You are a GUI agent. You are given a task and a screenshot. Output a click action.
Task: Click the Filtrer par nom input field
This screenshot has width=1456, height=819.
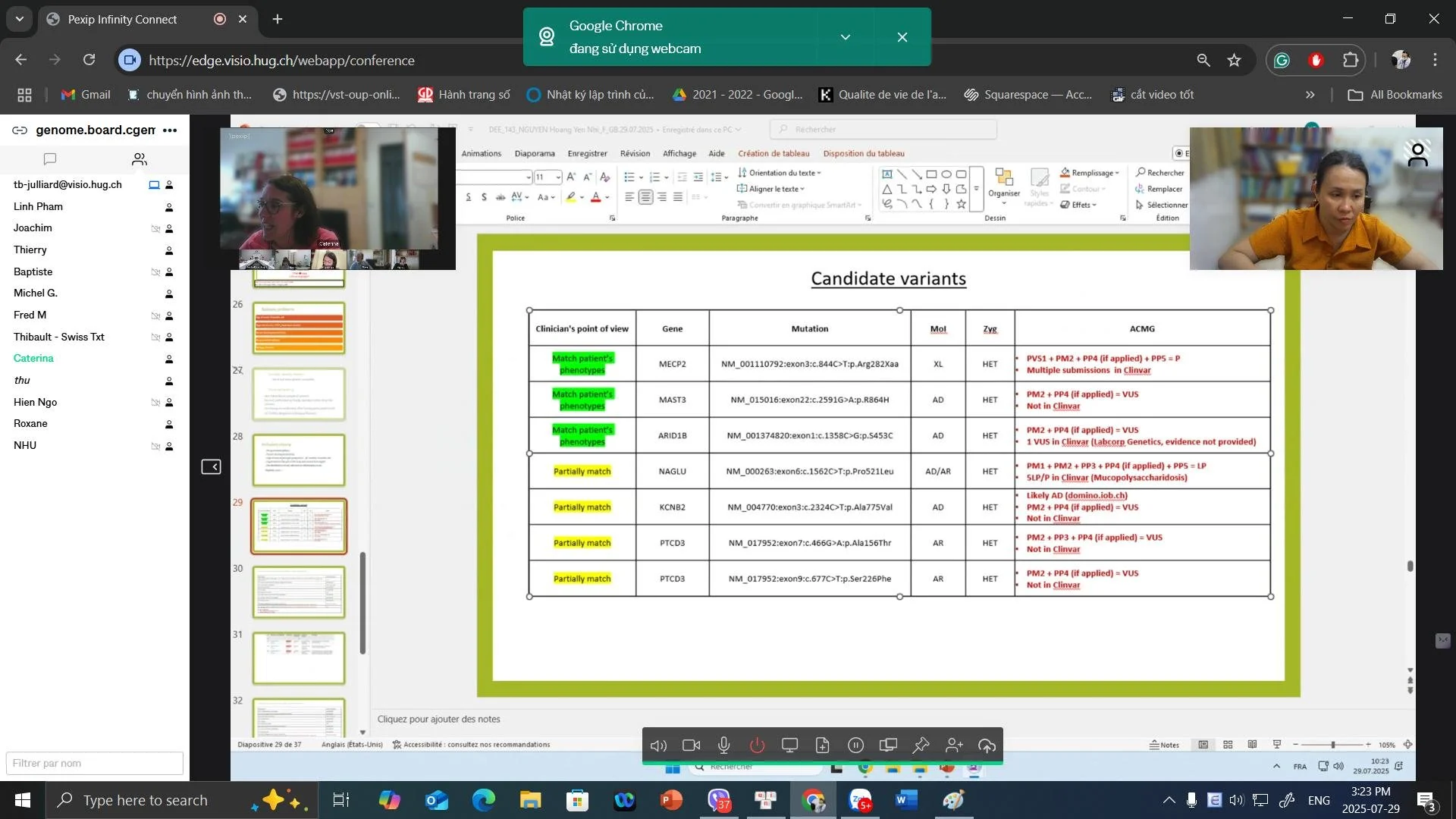94,763
